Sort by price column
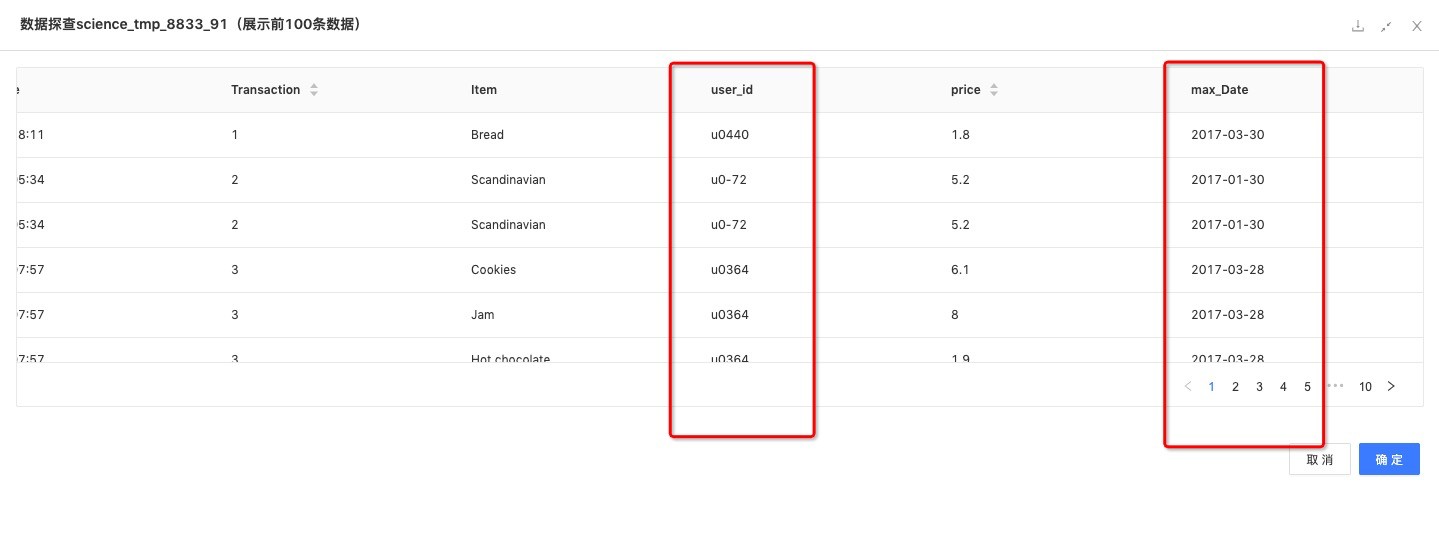This screenshot has height=554, width=1439. [x=994, y=90]
